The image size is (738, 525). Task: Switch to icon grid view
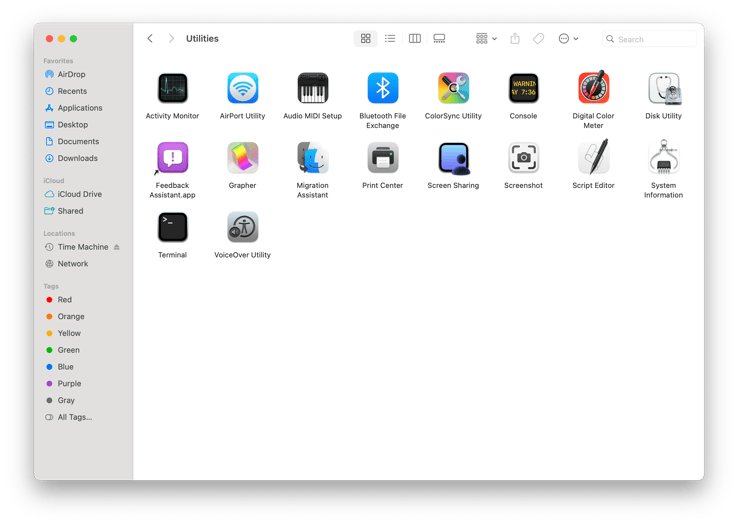click(x=366, y=39)
